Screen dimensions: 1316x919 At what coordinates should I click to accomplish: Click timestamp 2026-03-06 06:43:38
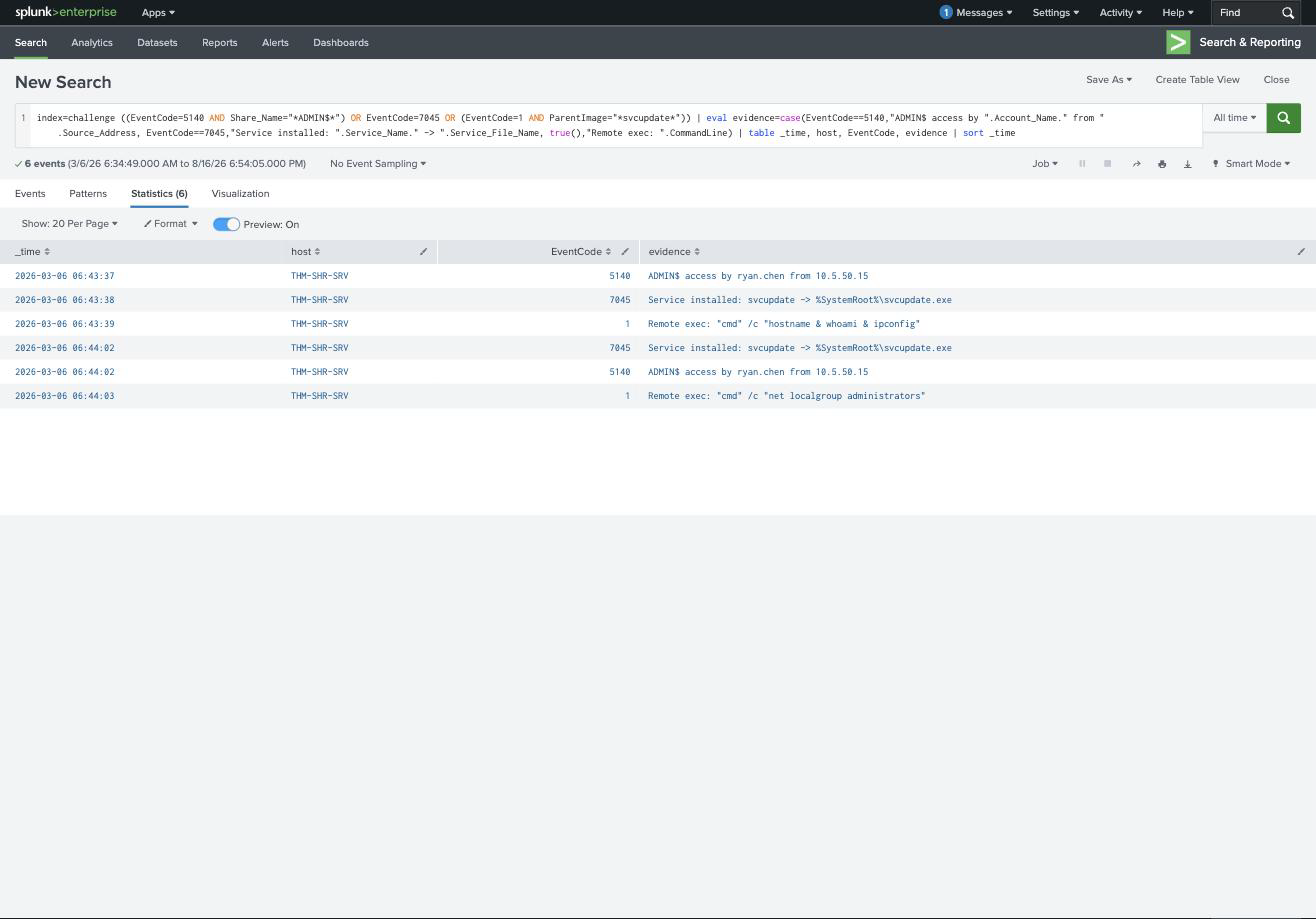[x=65, y=300]
